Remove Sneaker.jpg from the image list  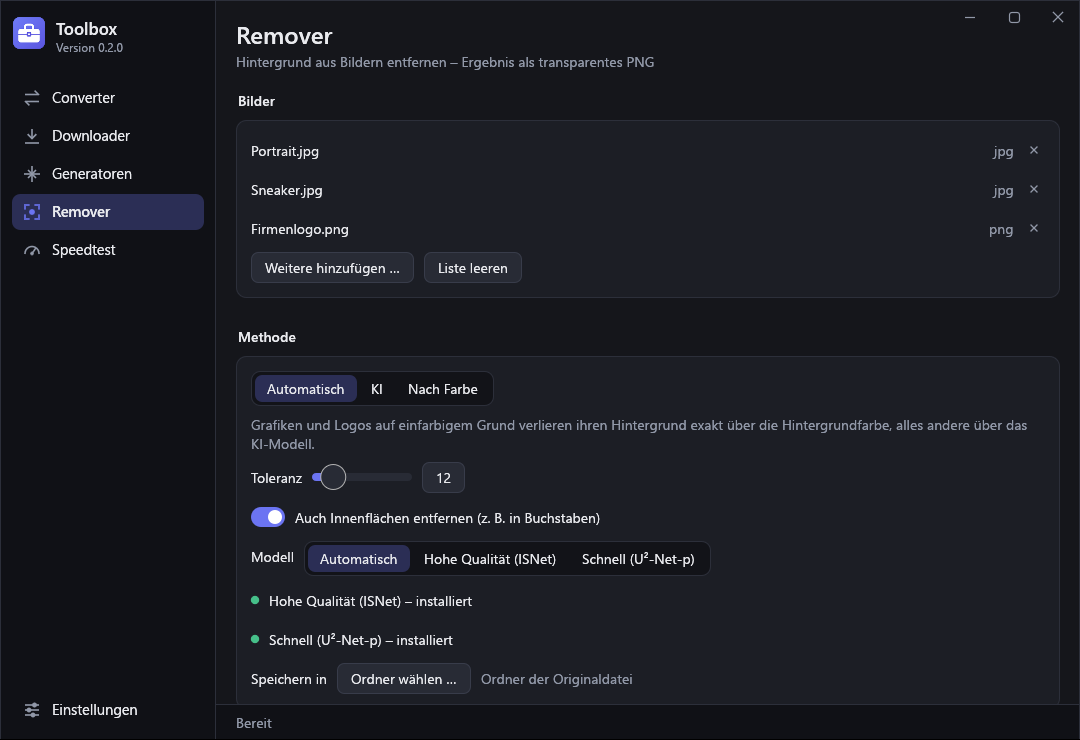point(1034,189)
